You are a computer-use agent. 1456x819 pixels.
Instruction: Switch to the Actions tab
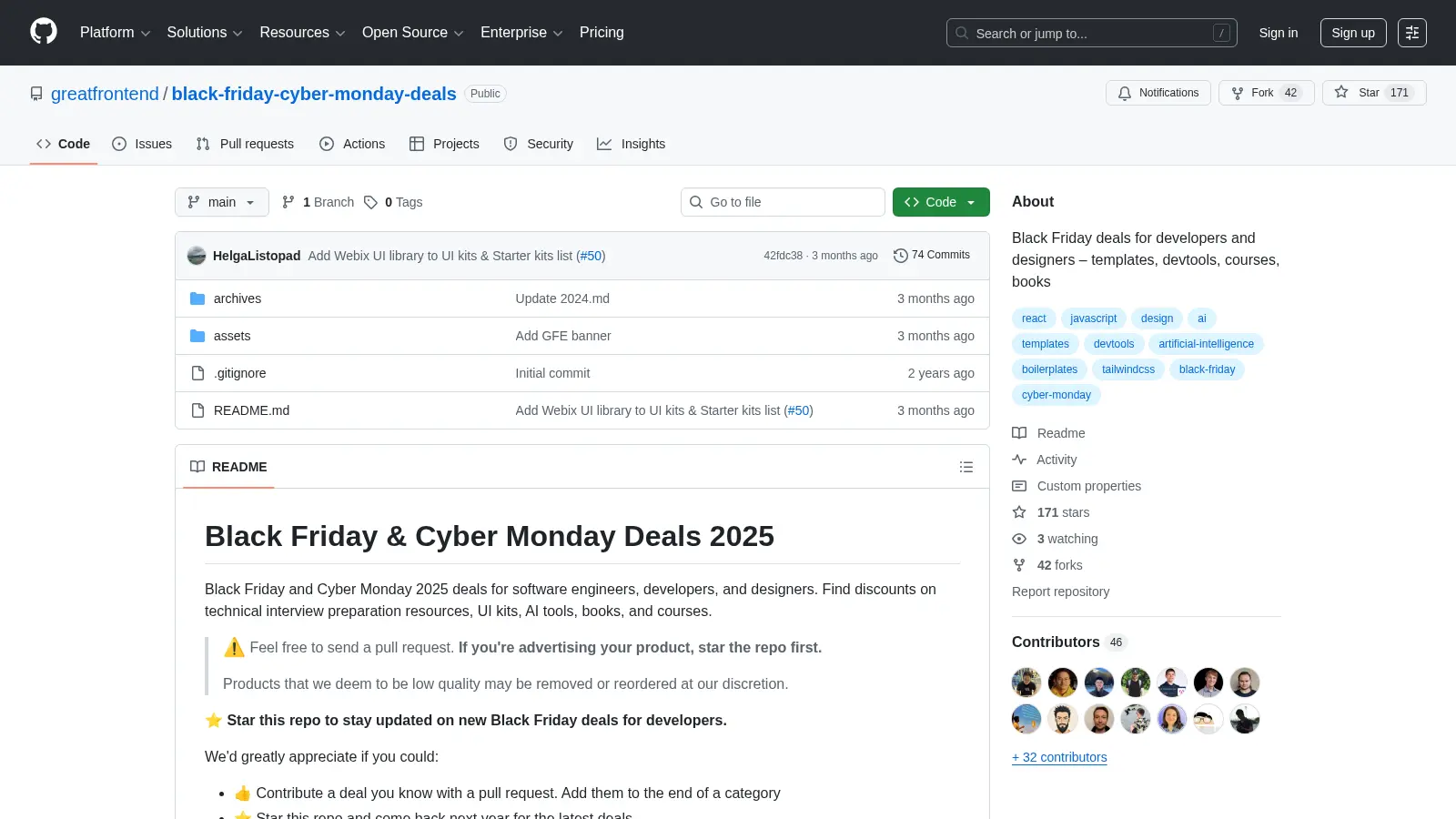click(x=352, y=144)
